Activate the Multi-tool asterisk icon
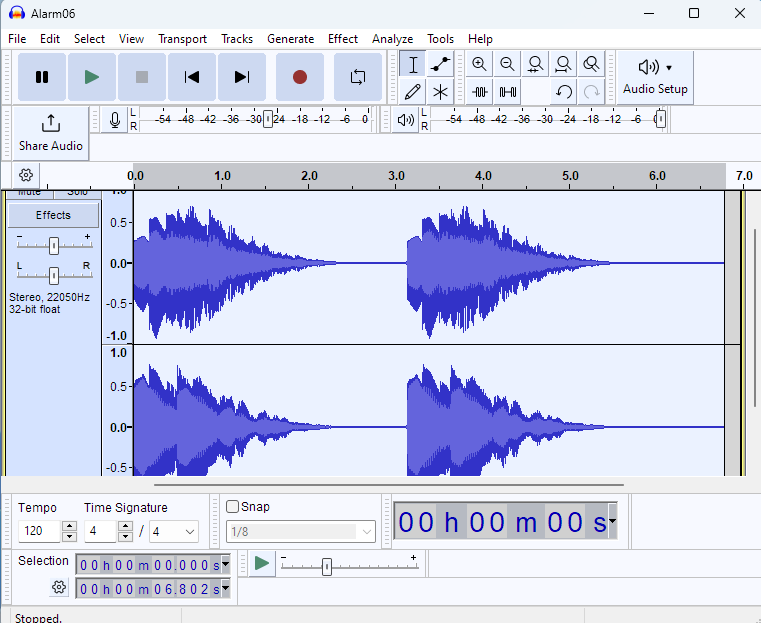761x623 pixels. (x=440, y=92)
